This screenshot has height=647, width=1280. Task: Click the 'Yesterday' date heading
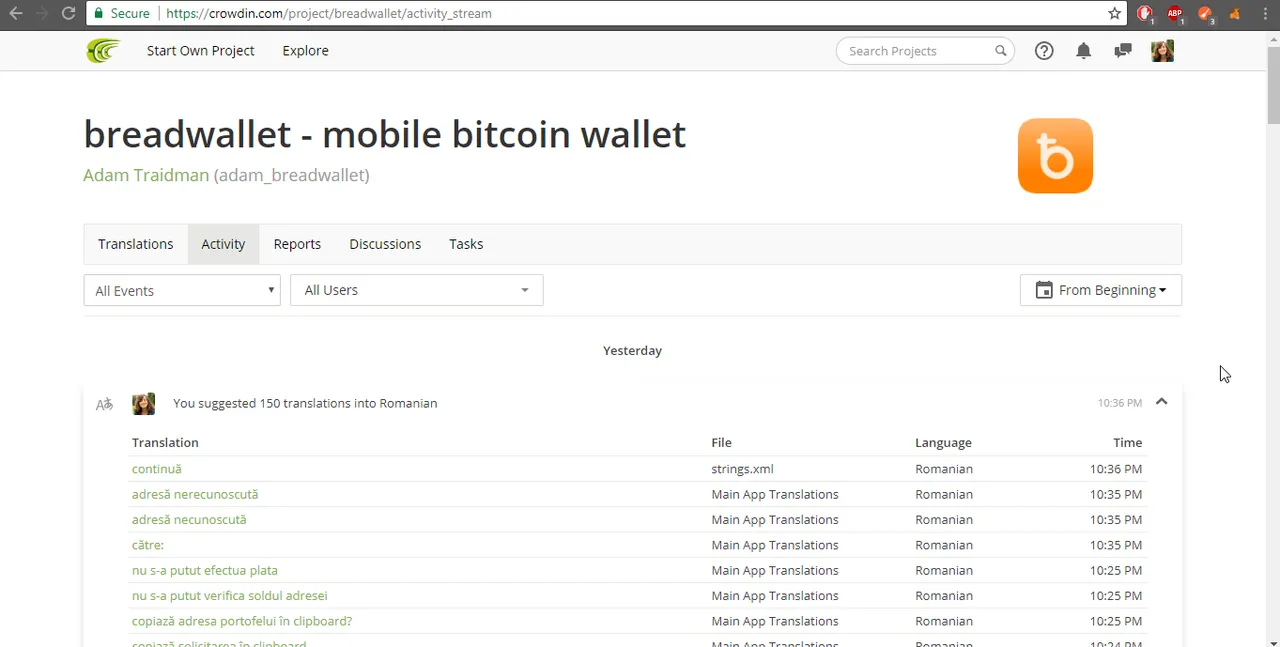coord(632,351)
